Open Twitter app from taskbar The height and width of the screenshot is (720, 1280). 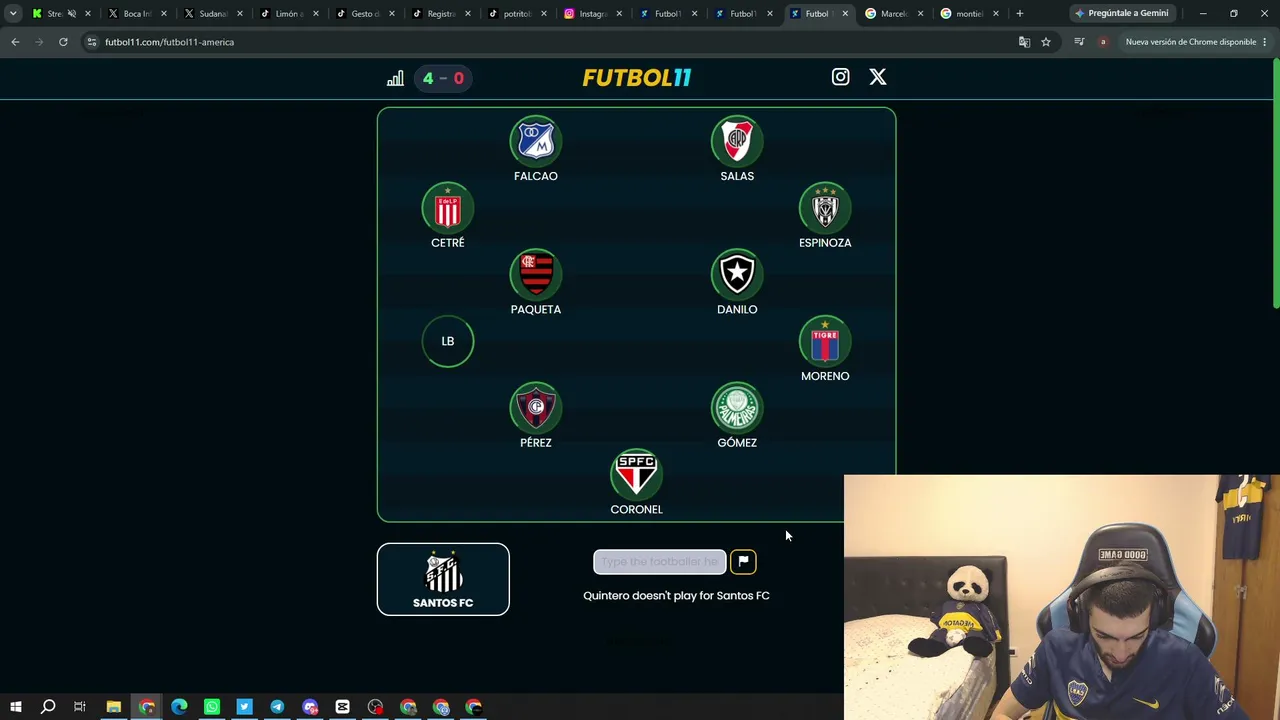point(244,707)
